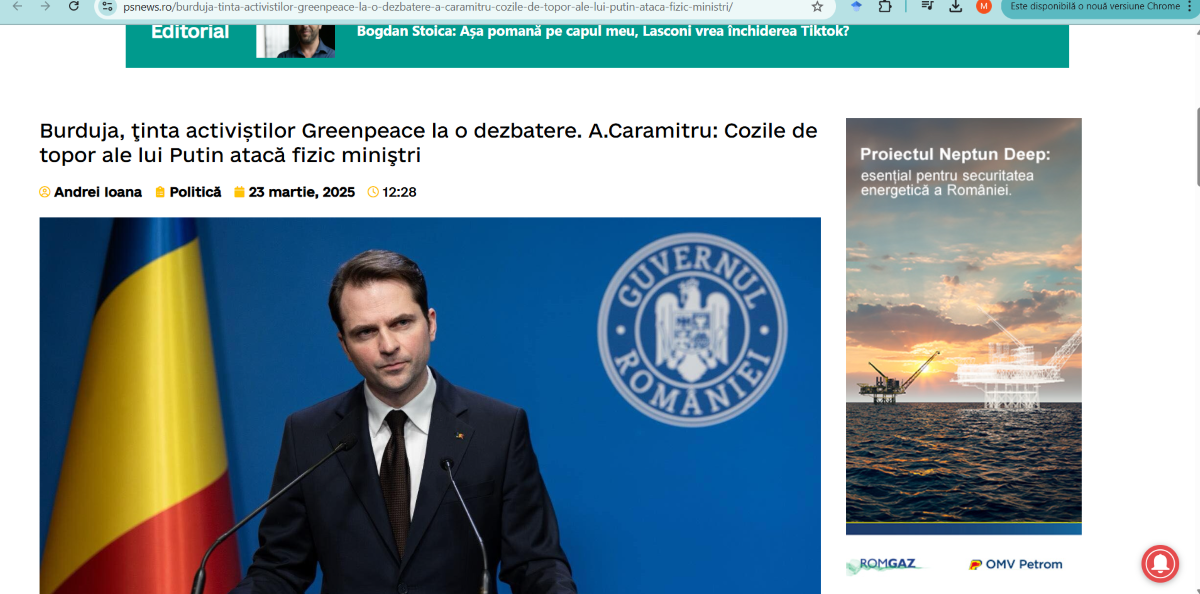Reload the page with refresh icon
1200x594 pixels.
pyautogui.click(x=74, y=6)
